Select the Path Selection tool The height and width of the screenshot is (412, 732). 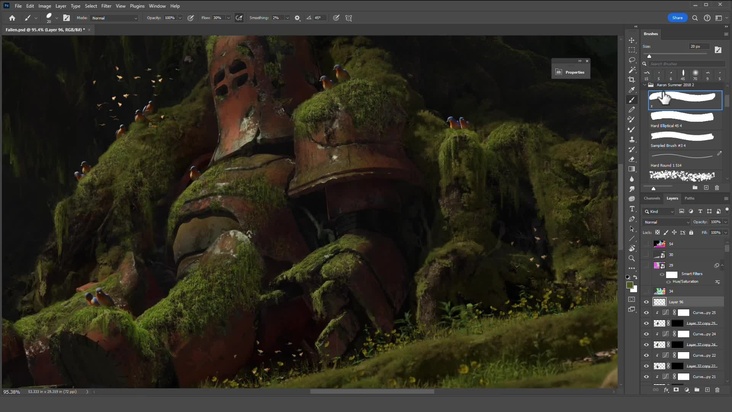click(x=632, y=229)
